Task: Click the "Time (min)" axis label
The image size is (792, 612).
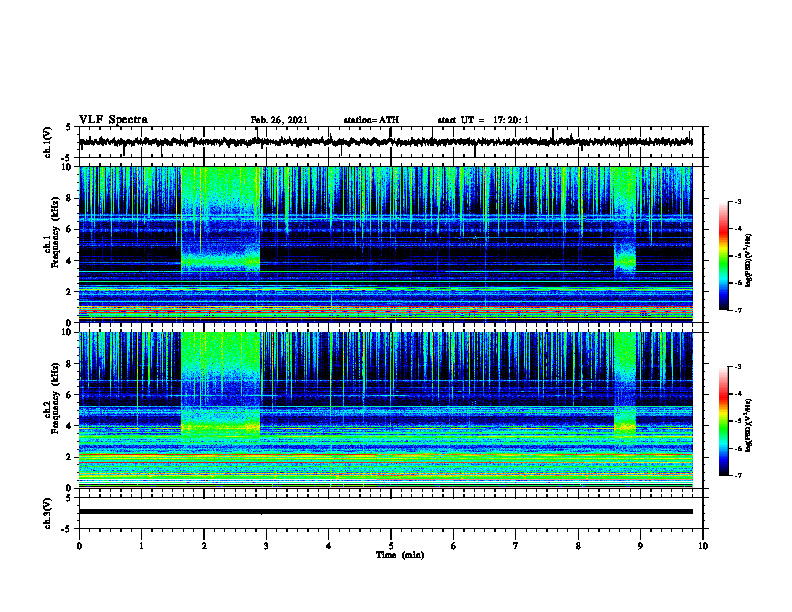Action: (x=400, y=555)
